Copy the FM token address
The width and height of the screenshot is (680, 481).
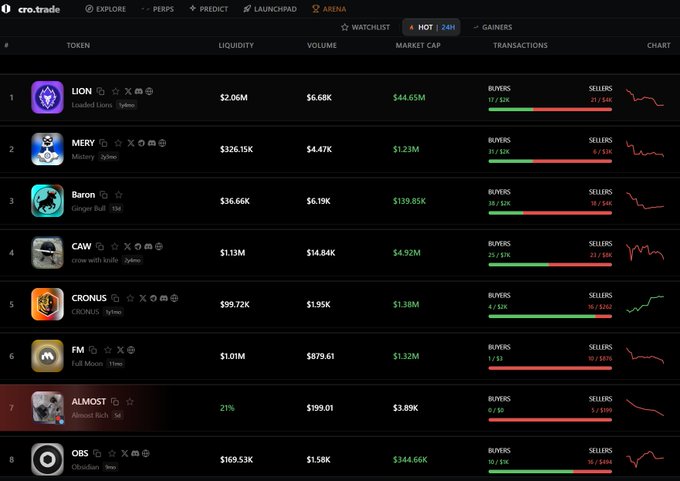[93, 350]
